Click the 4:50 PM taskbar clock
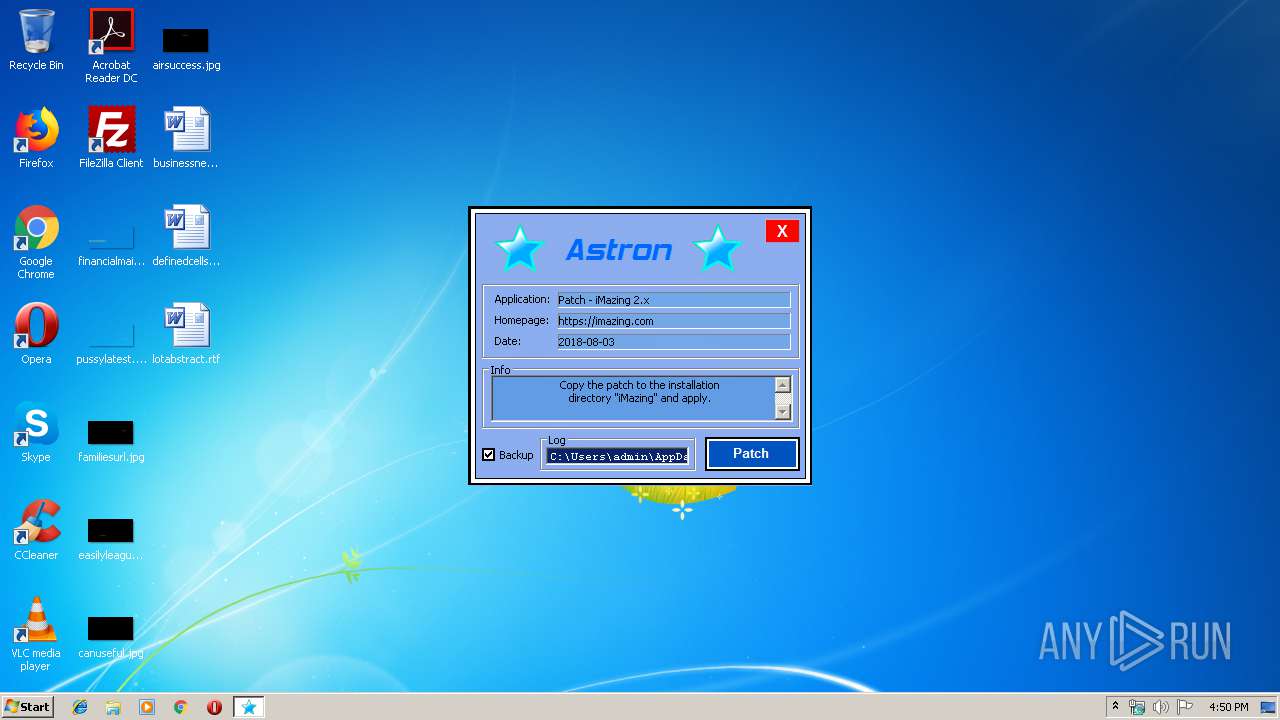 [1228, 707]
